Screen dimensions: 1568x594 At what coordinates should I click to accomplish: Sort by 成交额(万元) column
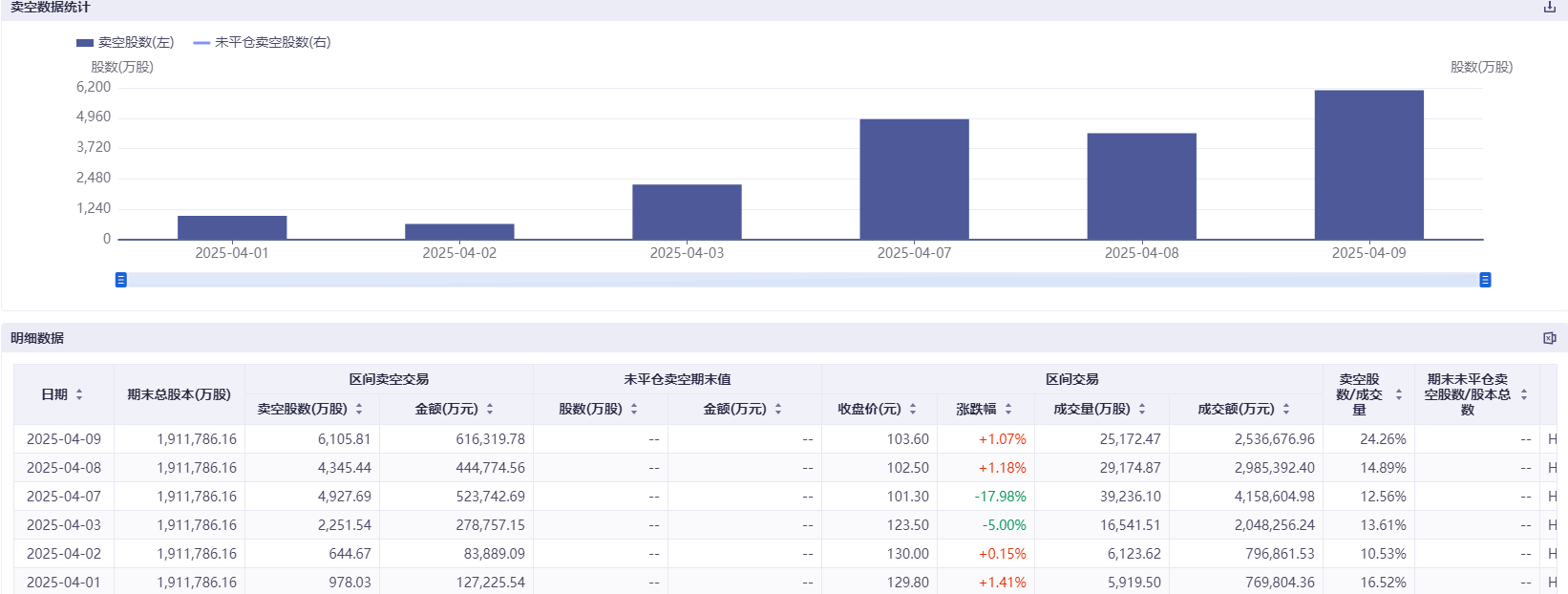(x=1286, y=409)
